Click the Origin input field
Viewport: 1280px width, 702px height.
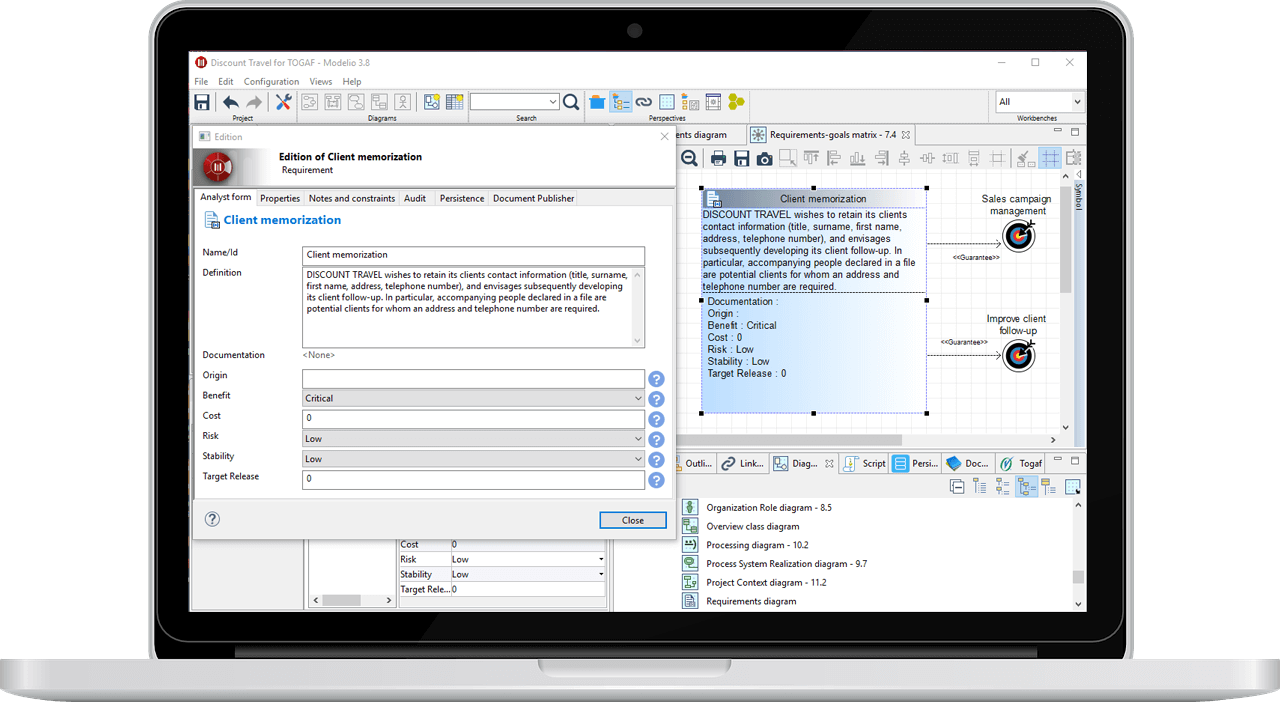(x=473, y=378)
